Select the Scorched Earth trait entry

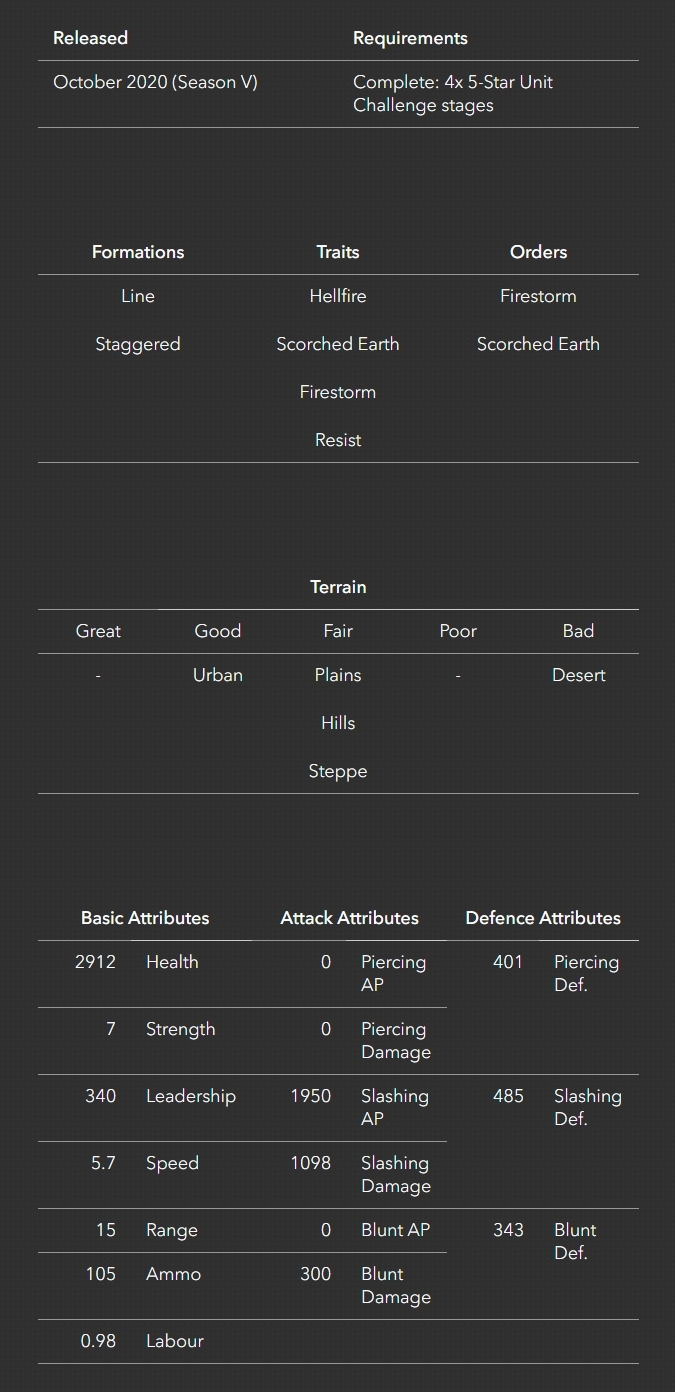(x=338, y=344)
